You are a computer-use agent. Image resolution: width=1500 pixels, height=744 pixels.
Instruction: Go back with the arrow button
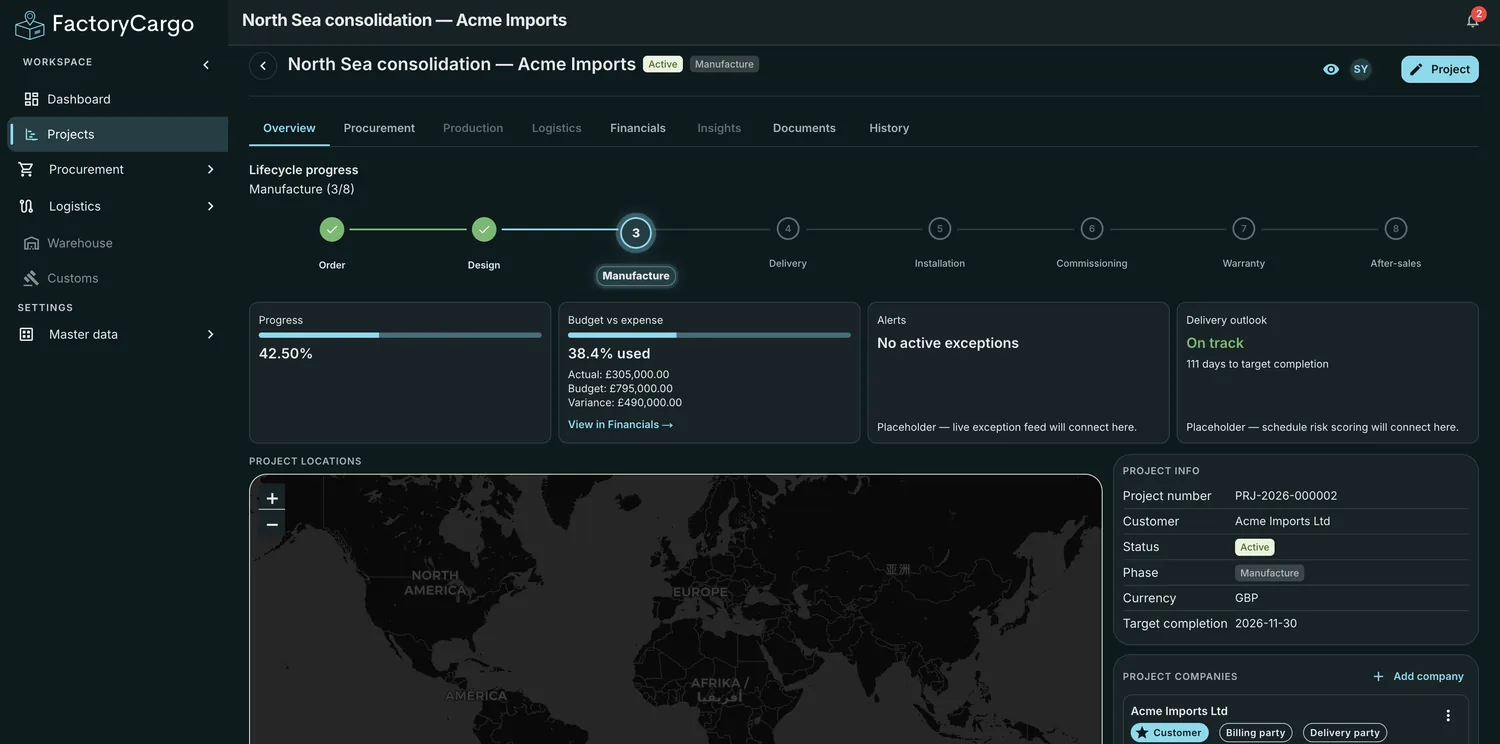(x=263, y=66)
